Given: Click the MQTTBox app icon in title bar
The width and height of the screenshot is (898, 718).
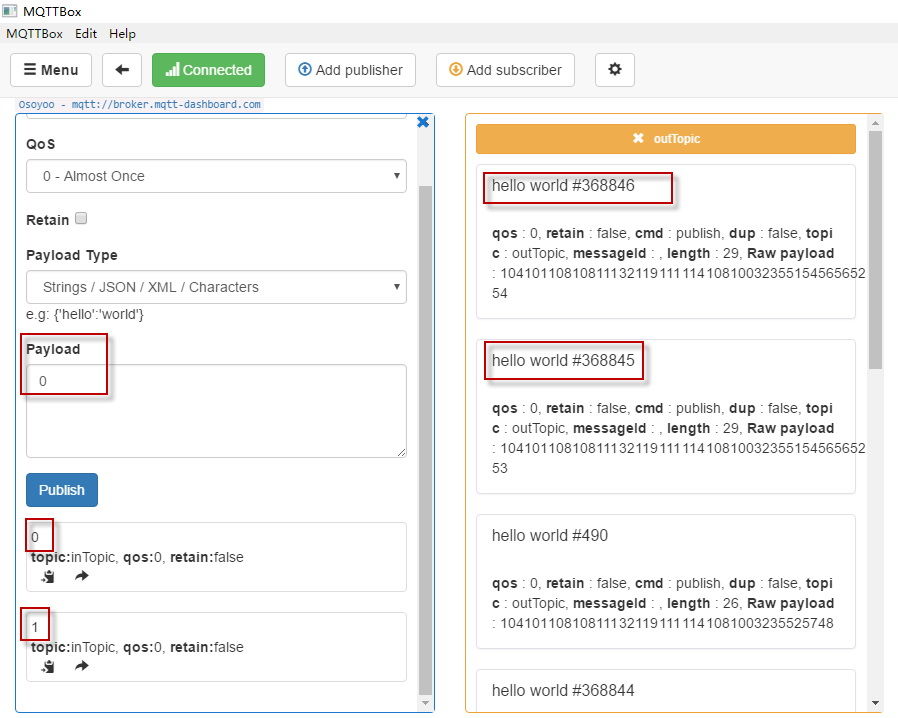Looking at the screenshot, I should tap(10, 11).
